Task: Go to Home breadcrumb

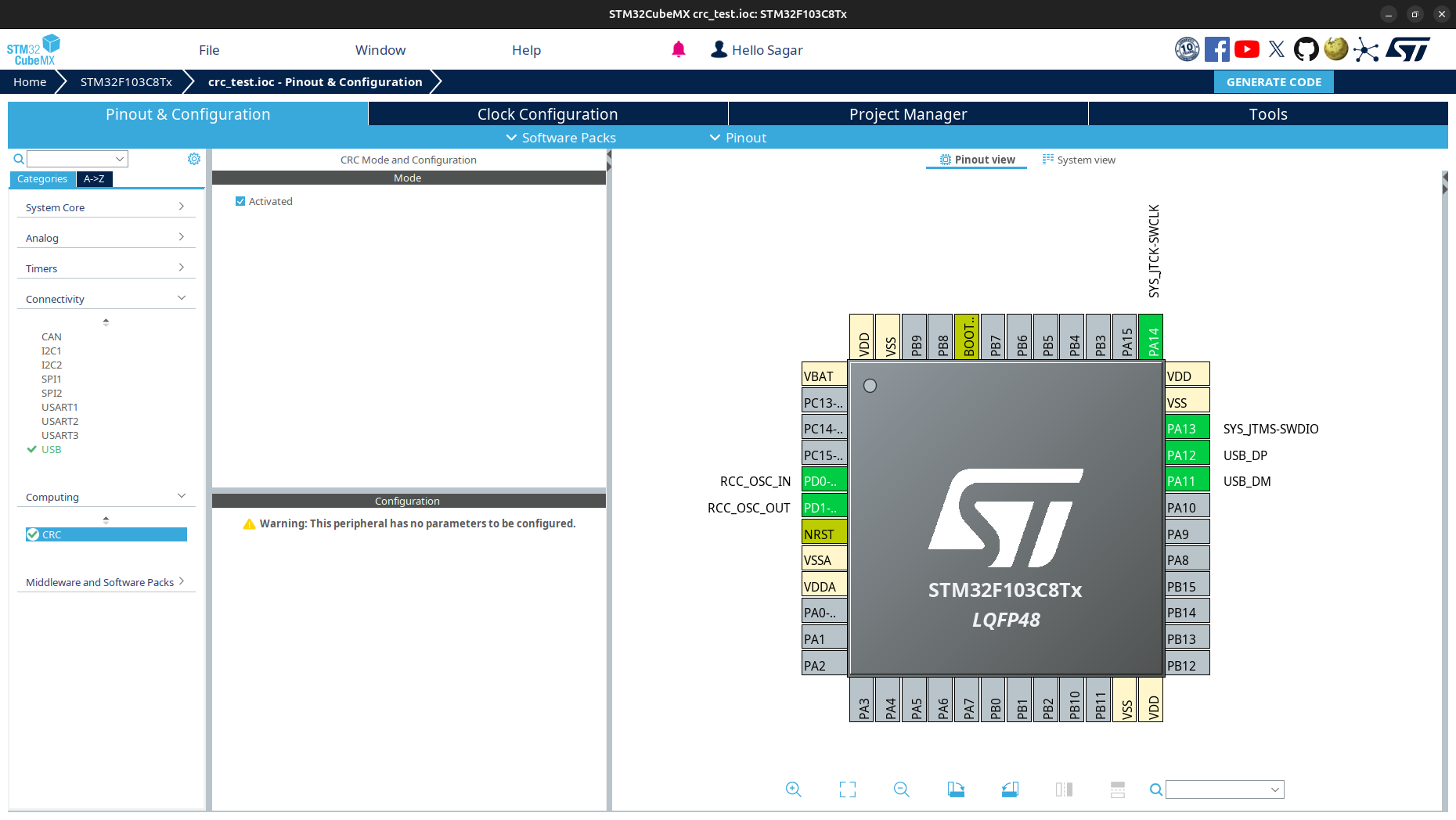Action: (x=30, y=82)
